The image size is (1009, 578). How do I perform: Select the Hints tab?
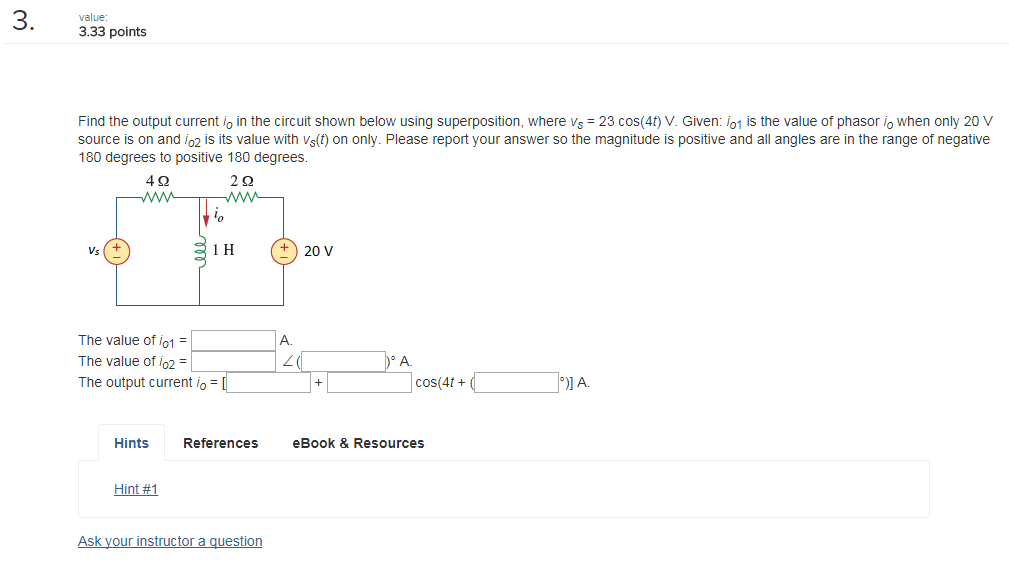coord(131,443)
